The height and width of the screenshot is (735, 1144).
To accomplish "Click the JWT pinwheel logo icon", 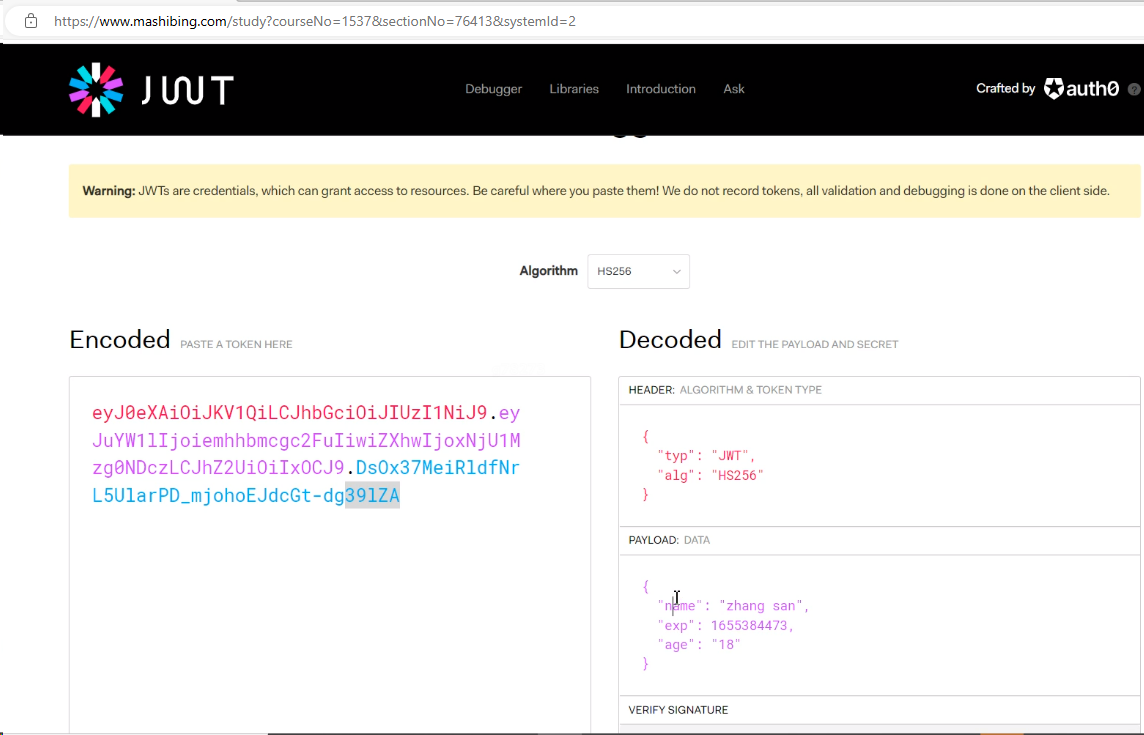I will coord(96,90).
